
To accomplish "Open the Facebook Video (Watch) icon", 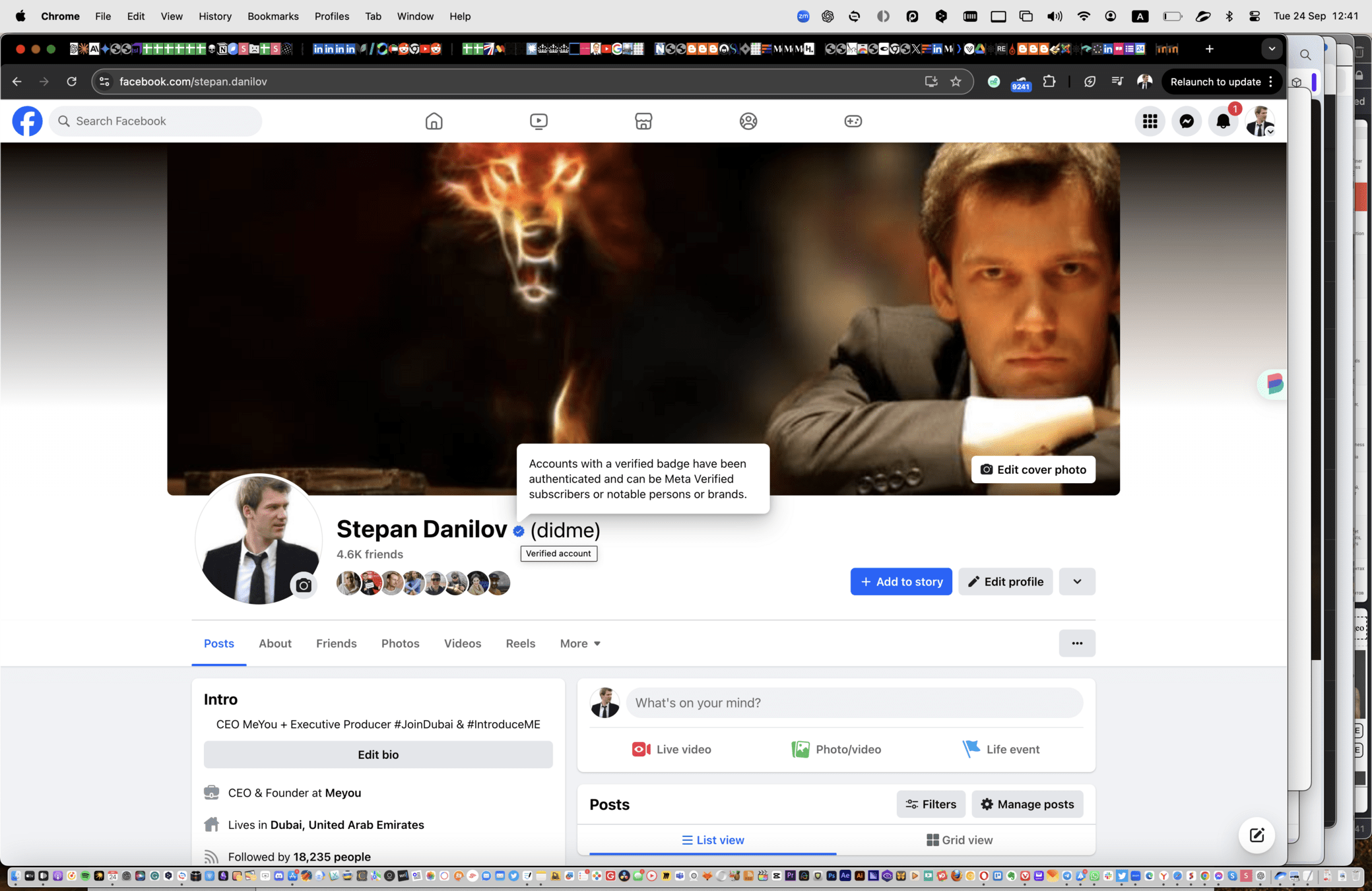I will click(539, 121).
